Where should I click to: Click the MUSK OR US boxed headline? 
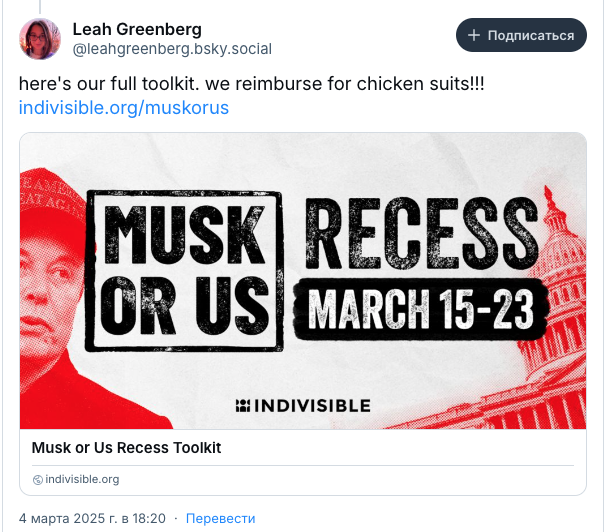coord(184,271)
